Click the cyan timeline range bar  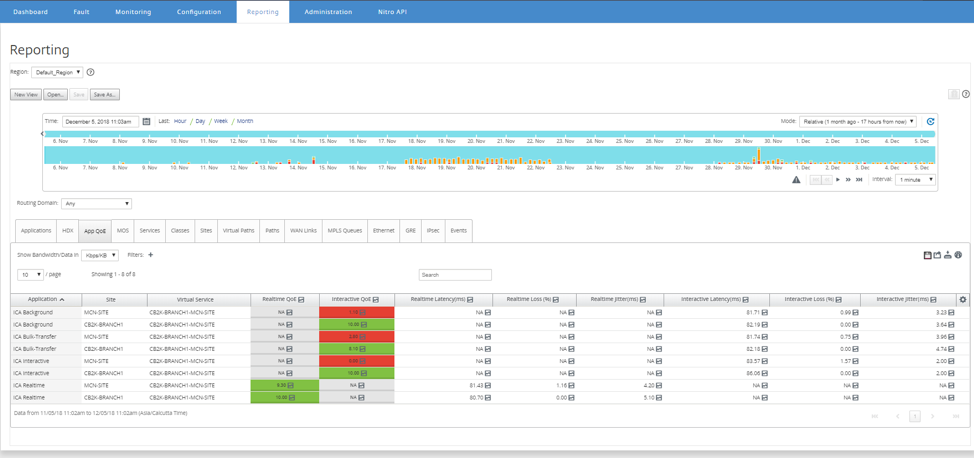(489, 134)
